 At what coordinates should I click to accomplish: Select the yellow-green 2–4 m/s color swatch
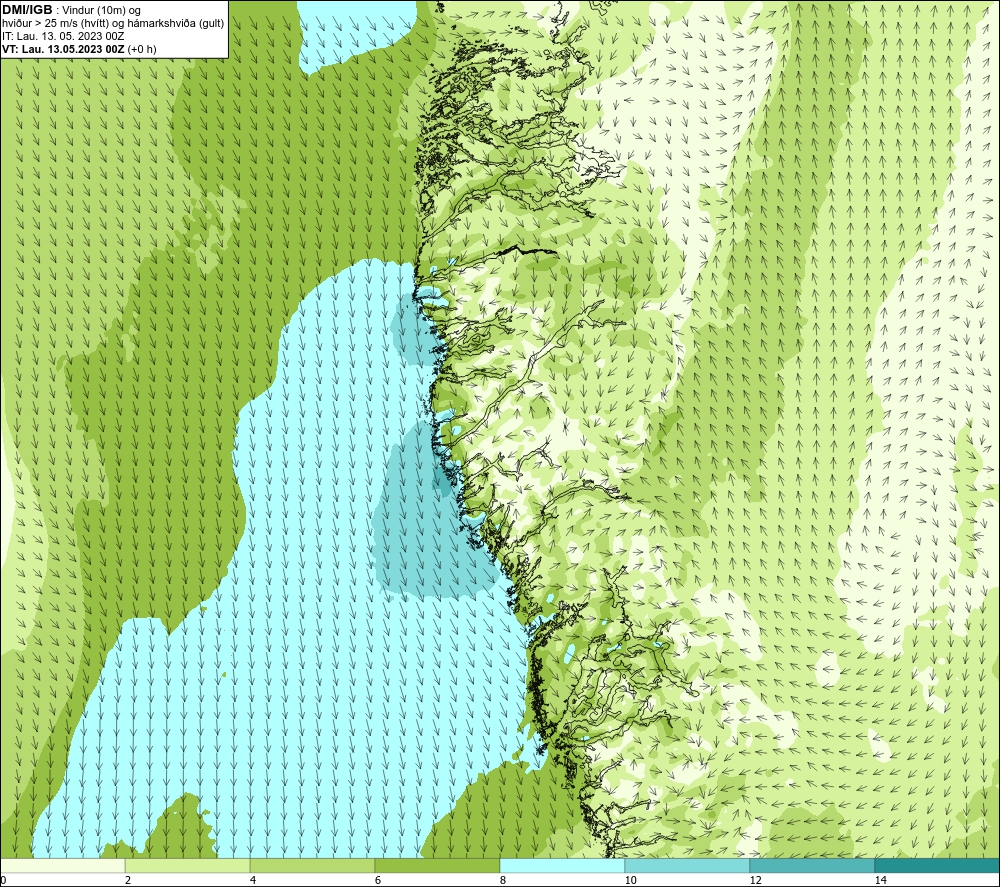point(188,865)
